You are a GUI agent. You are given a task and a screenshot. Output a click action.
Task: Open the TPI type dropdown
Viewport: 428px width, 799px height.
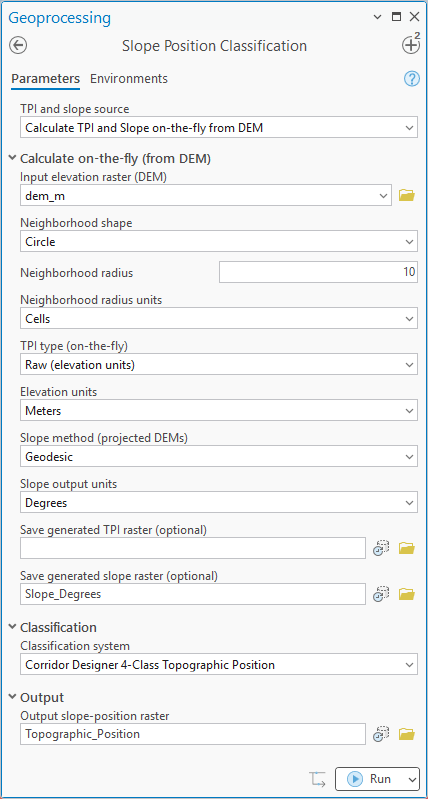tap(219, 365)
